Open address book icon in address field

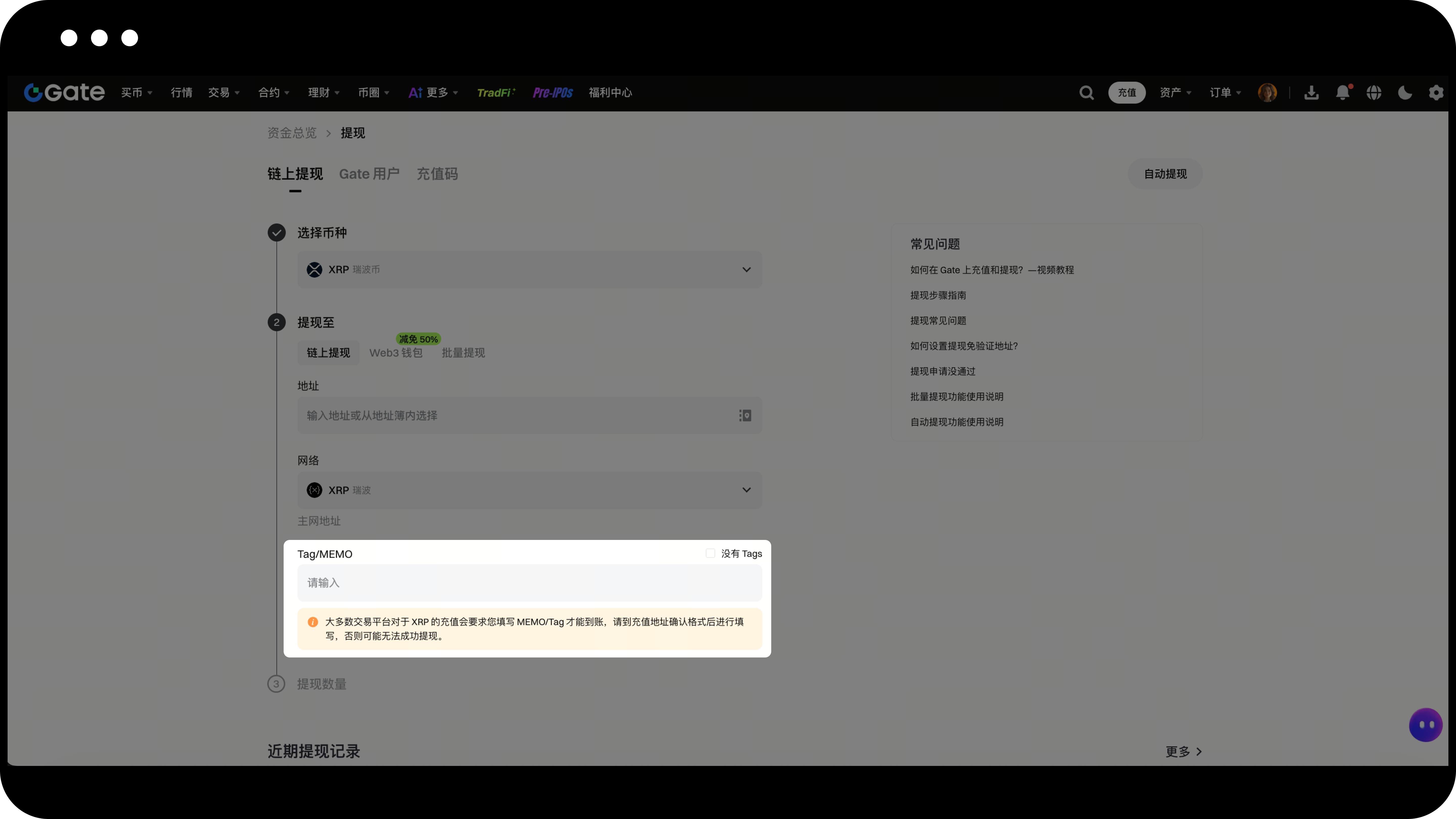click(745, 415)
